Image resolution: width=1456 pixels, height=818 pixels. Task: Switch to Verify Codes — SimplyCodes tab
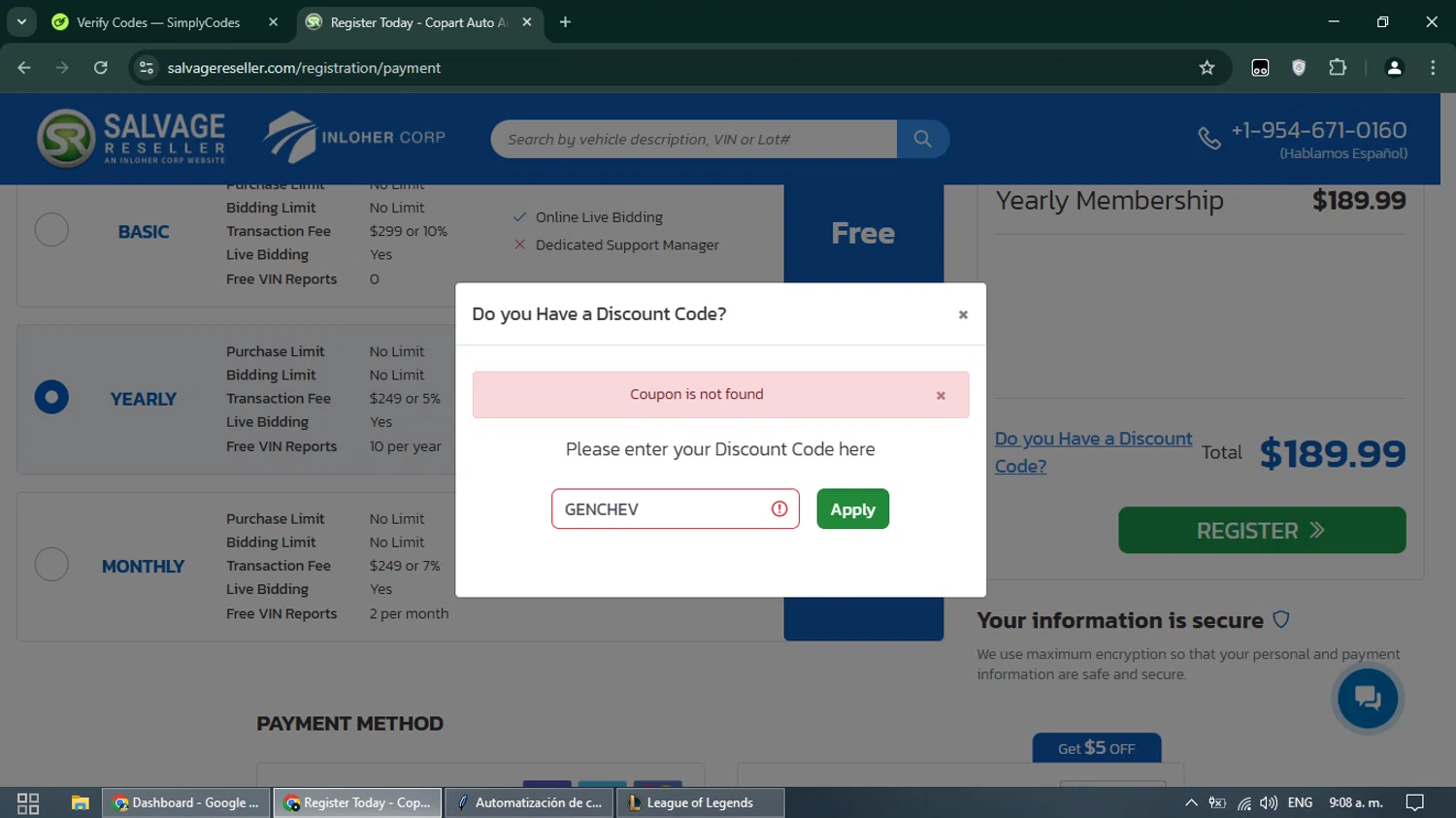tap(157, 22)
